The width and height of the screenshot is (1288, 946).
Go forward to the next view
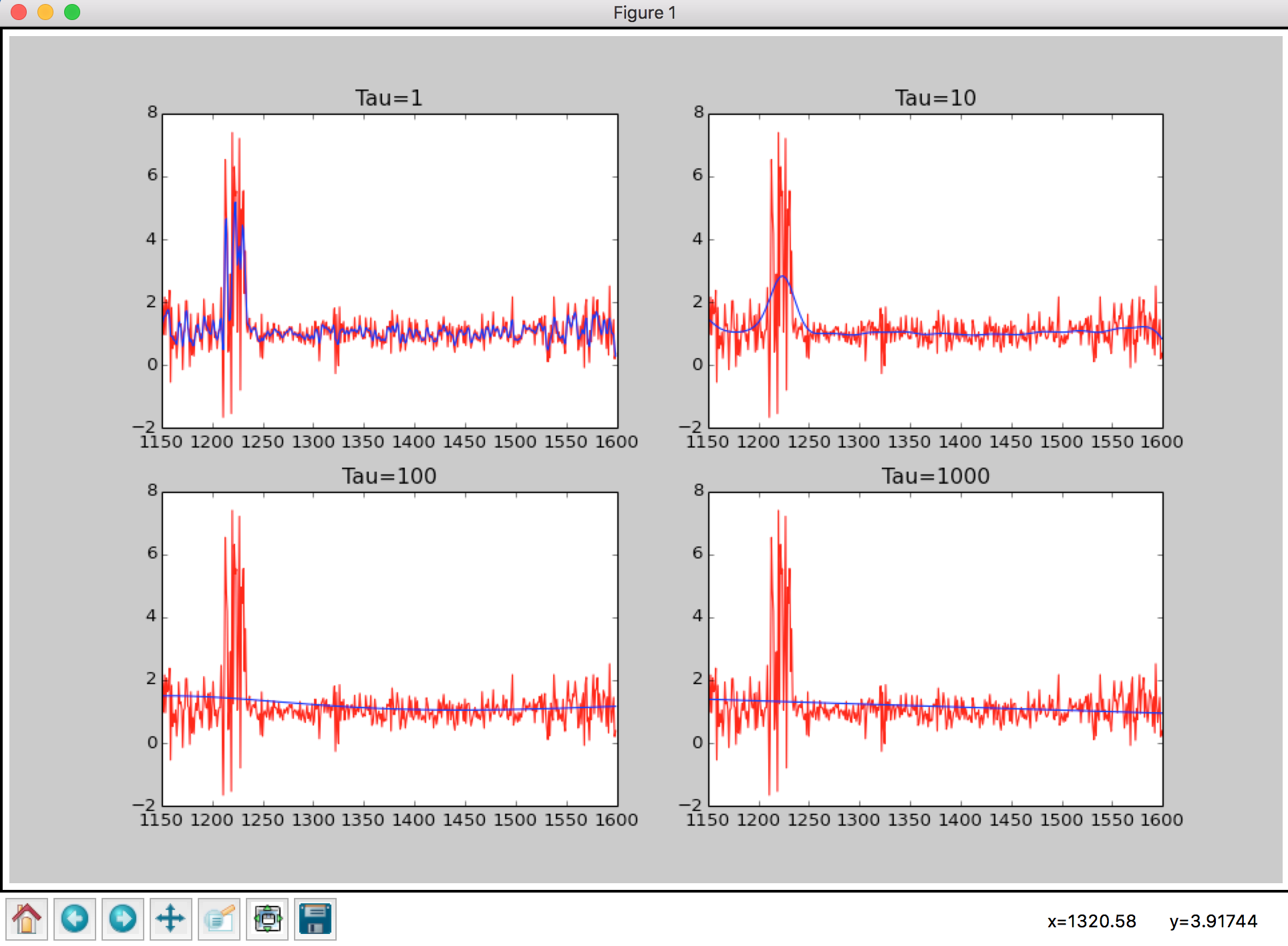click(x=123, y=919)
